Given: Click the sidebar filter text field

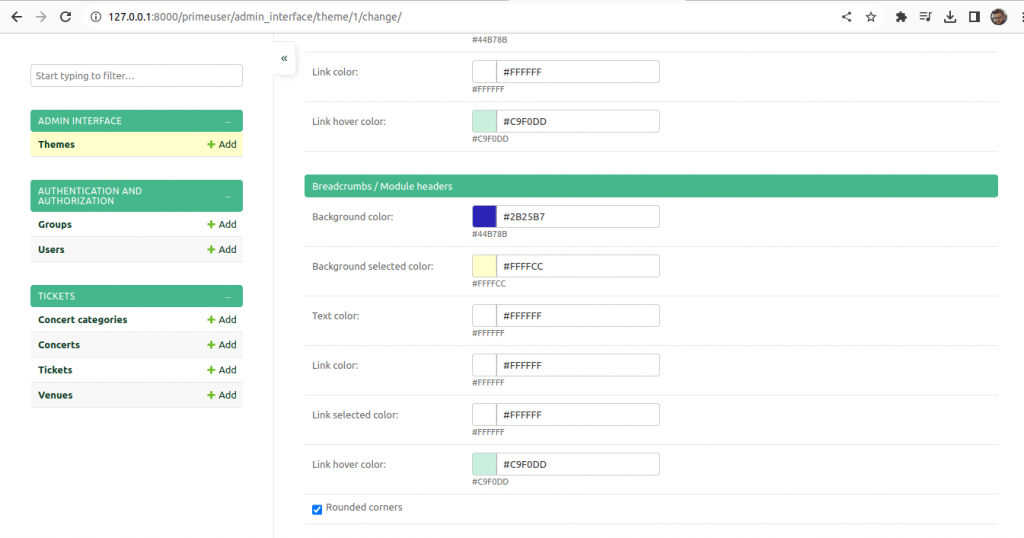Looking at the screenshot, I should [x=136, y=76].
